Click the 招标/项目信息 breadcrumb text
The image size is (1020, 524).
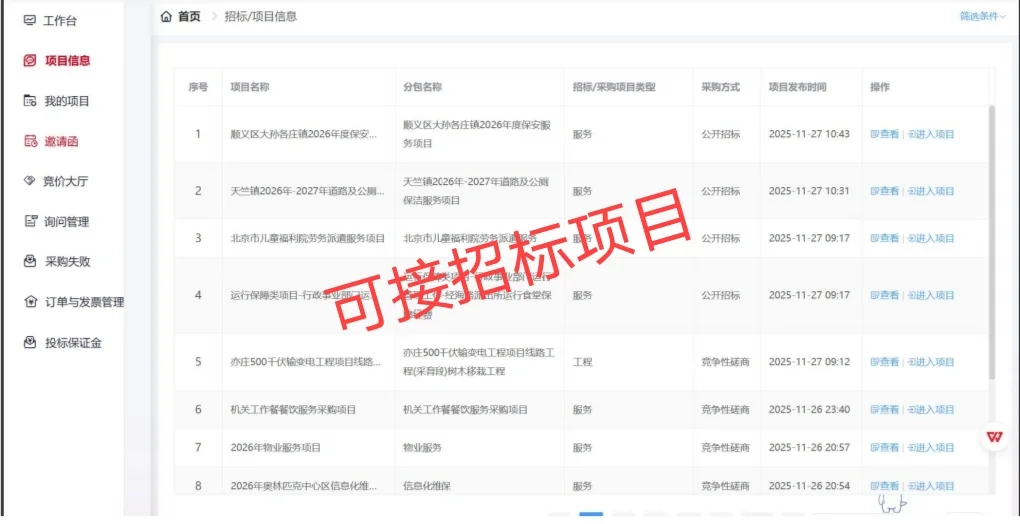click(261, 16)
